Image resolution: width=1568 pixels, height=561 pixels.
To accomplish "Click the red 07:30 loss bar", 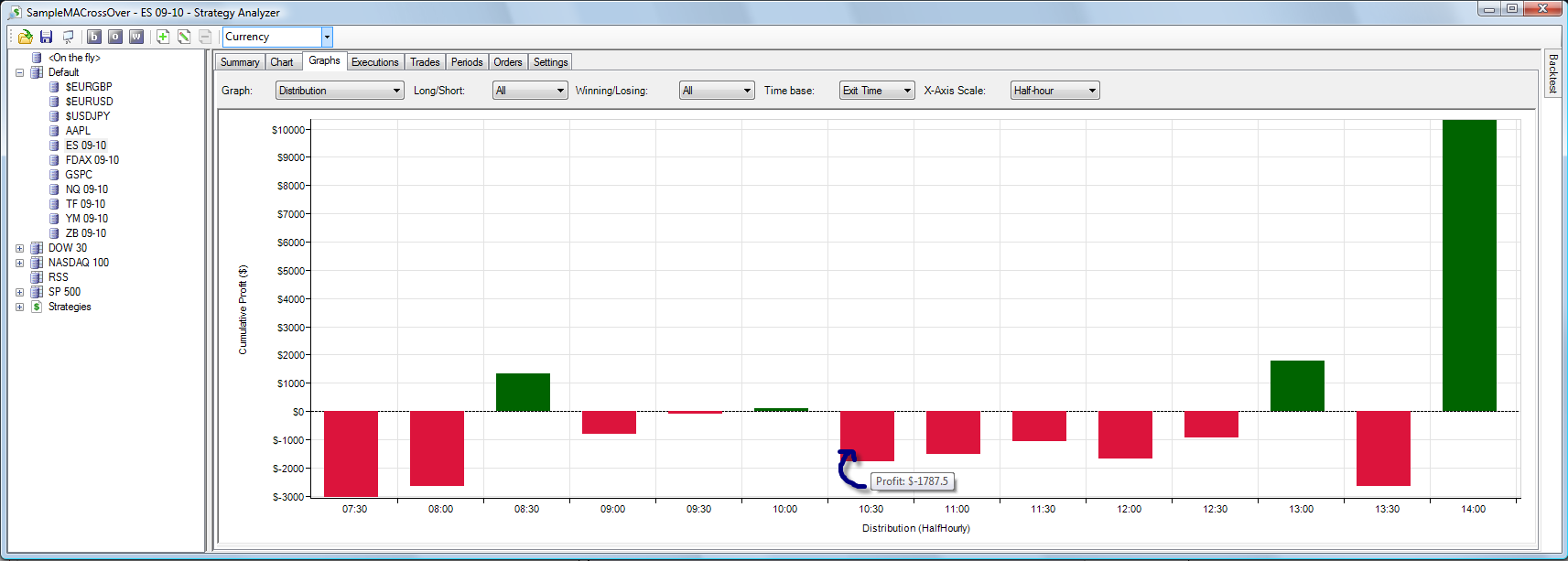I will [351, 454].
